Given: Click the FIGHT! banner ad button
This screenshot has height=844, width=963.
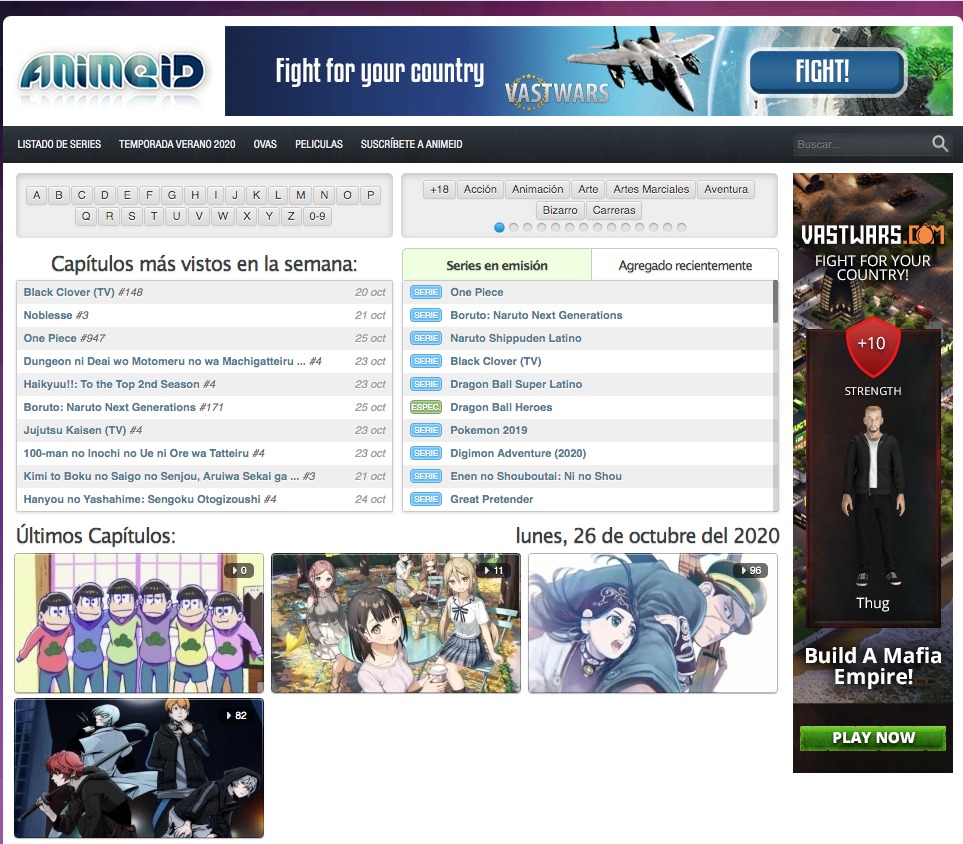Looking at the screenshot, I should 827,72.
